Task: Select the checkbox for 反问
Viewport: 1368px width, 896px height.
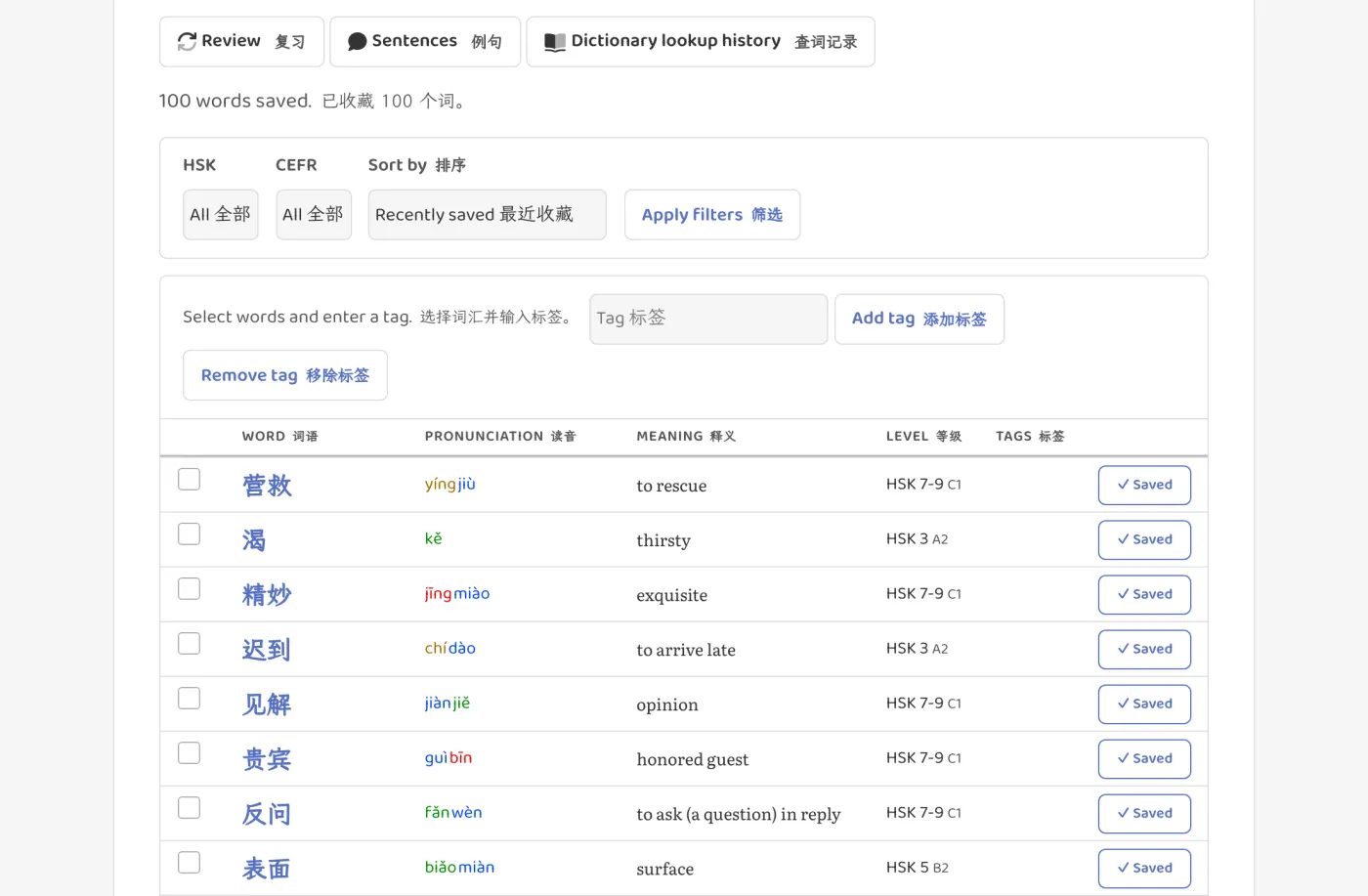Action: (x=190, y=807)
